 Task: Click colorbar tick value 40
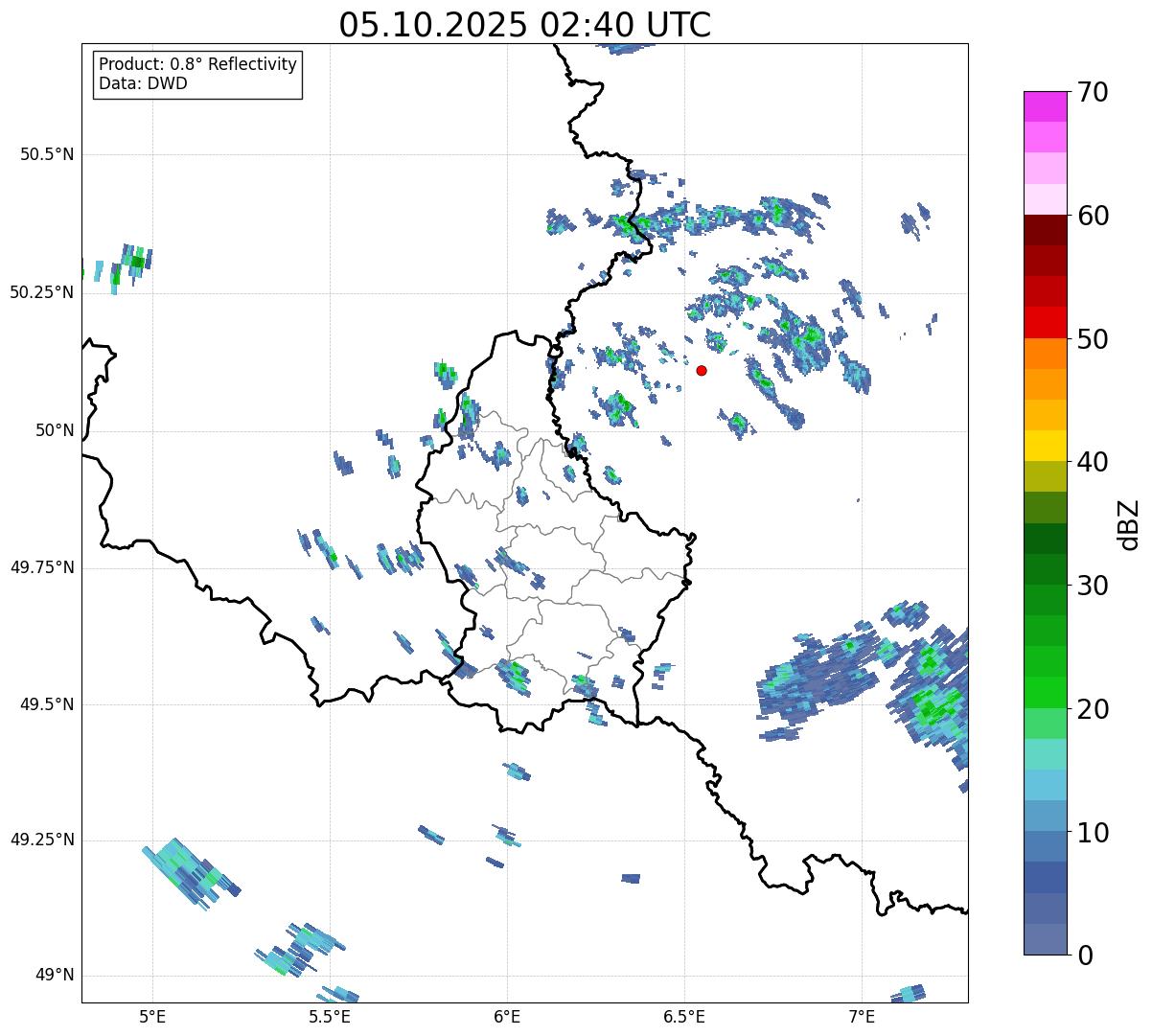coord(1093,462)
